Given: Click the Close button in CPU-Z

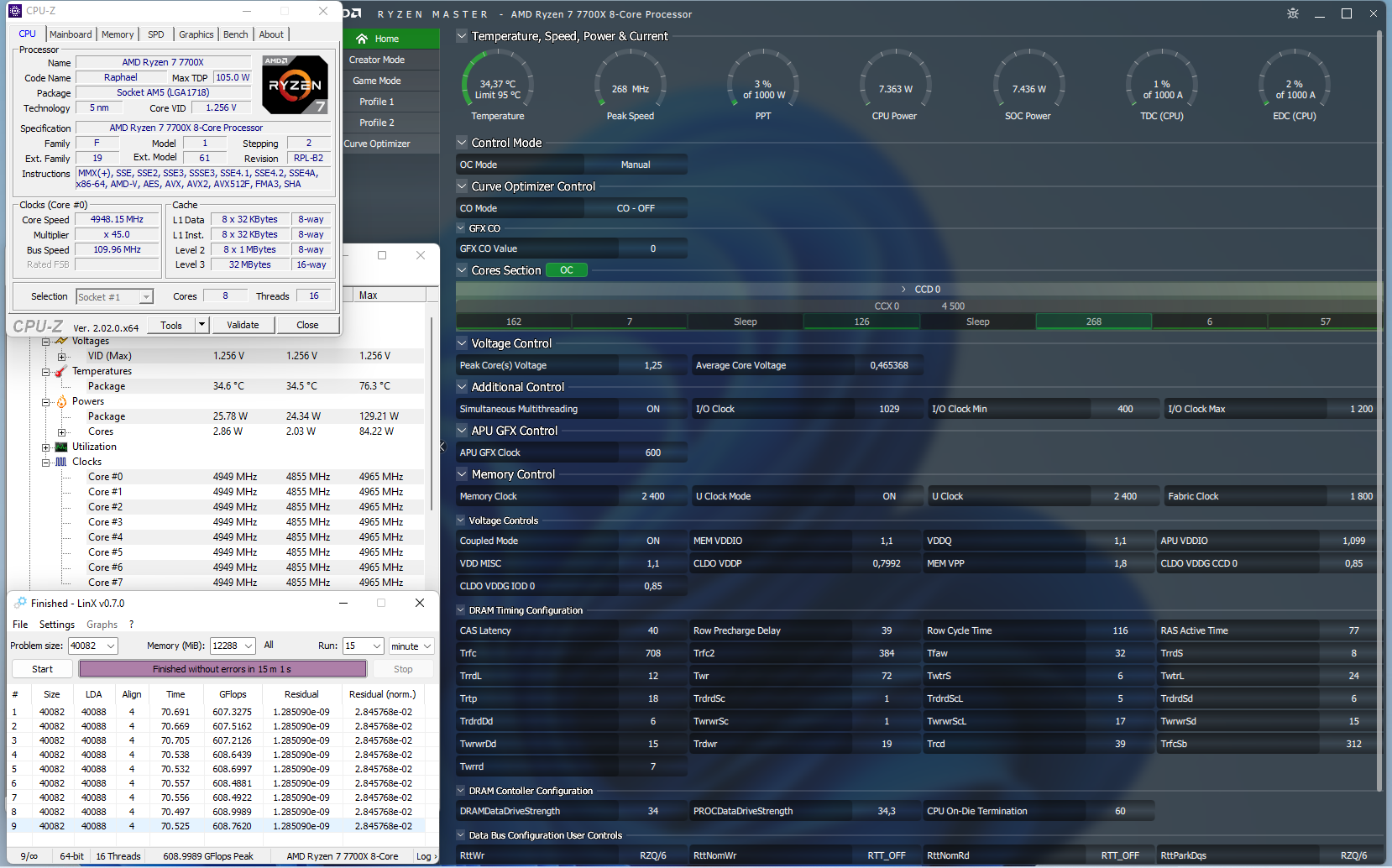Looking at the screenshot, I should tap(307, 325).
